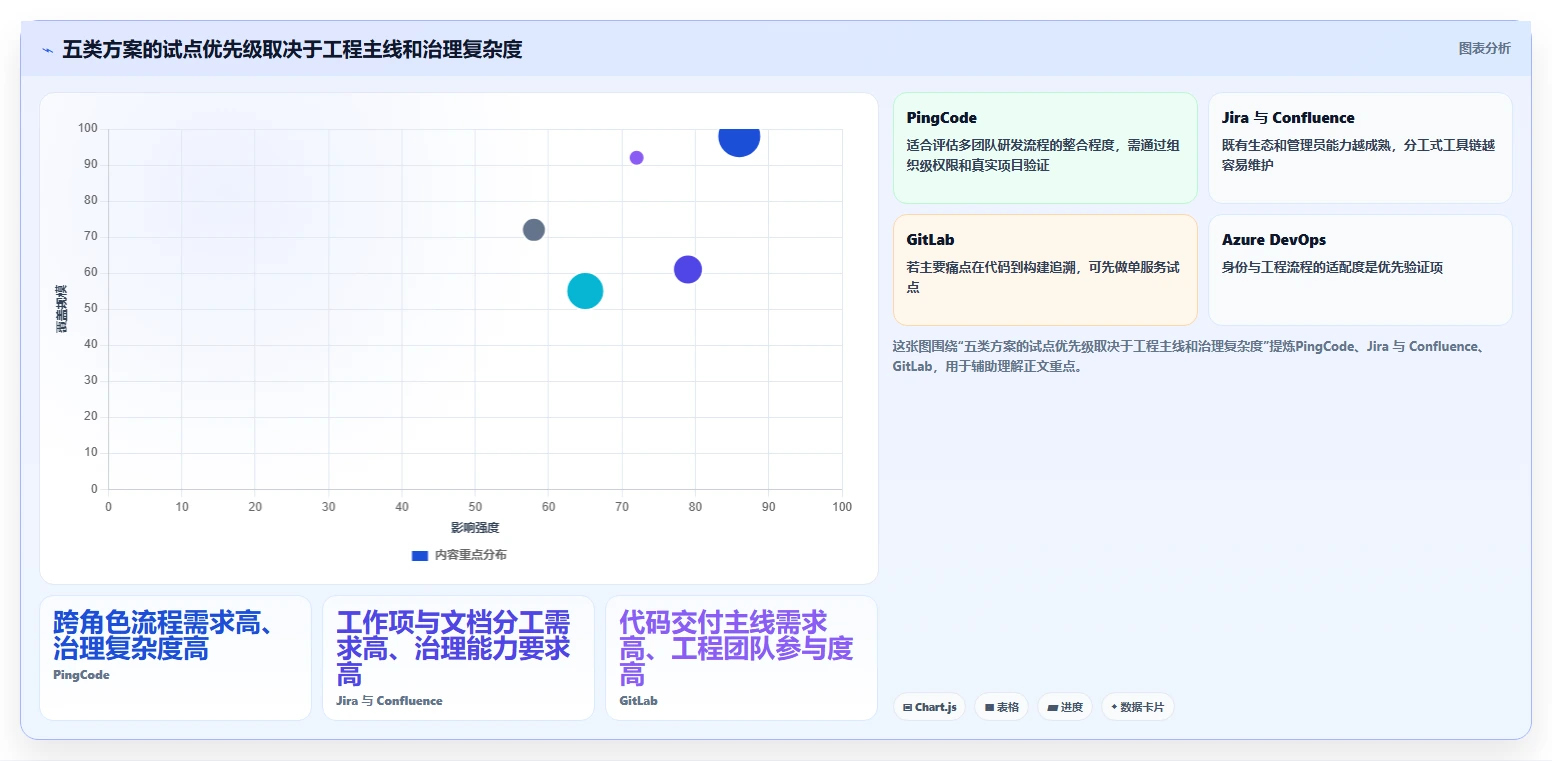Screen dimensions: 1552x761
Task: Click the GitLab label under third stat
Action: 638,701
